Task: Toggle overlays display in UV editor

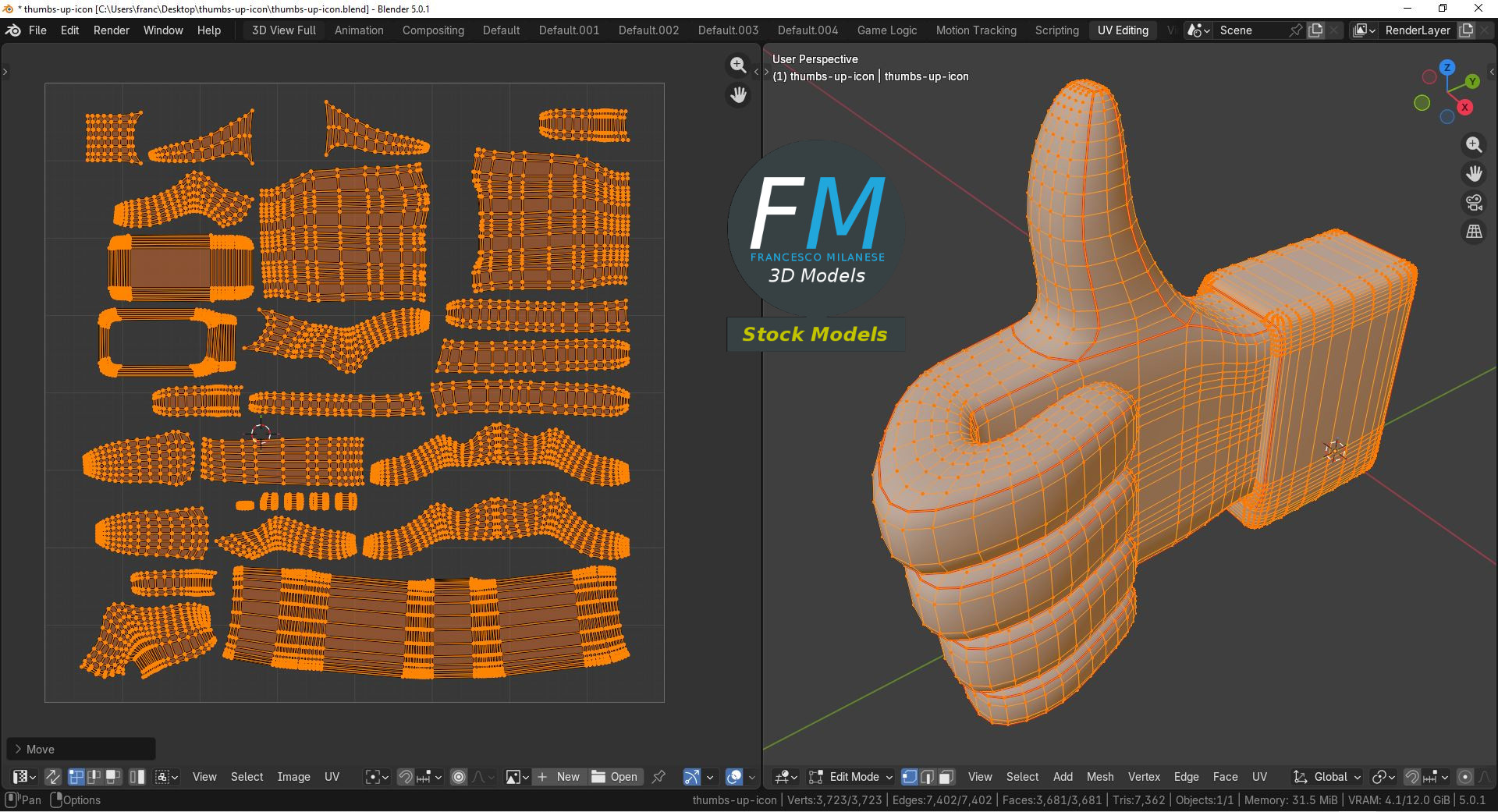Action: 733,777
